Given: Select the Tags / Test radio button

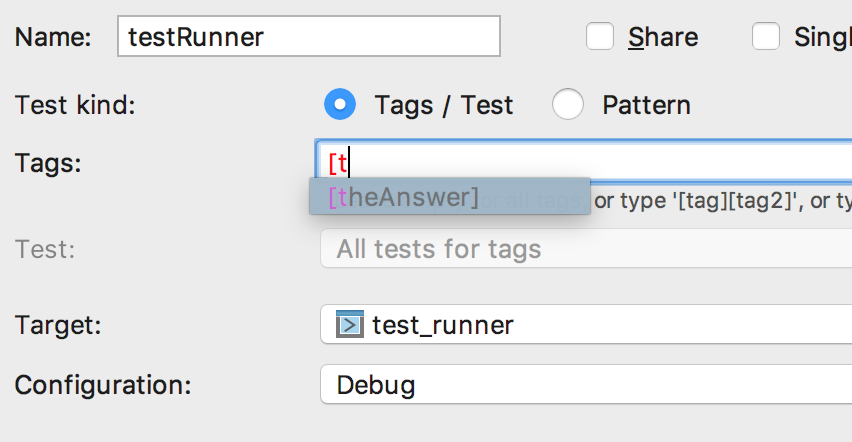Looking at the screenshot, I should coord(341,104).
